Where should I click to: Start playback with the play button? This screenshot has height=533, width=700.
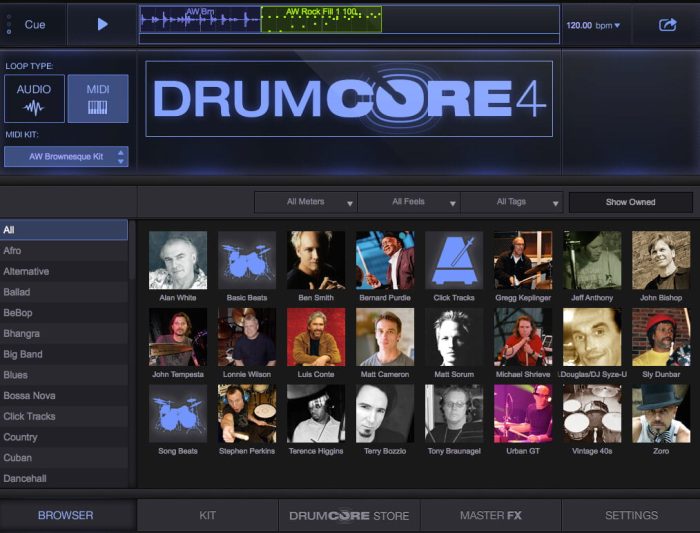click(x=103, y=24)
